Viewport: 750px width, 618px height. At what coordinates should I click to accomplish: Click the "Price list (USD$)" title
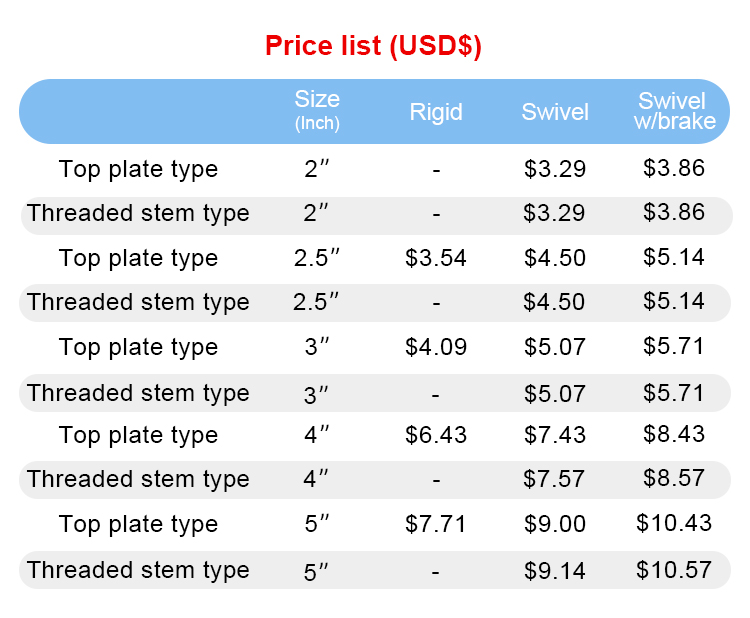(x=373, y=46)
